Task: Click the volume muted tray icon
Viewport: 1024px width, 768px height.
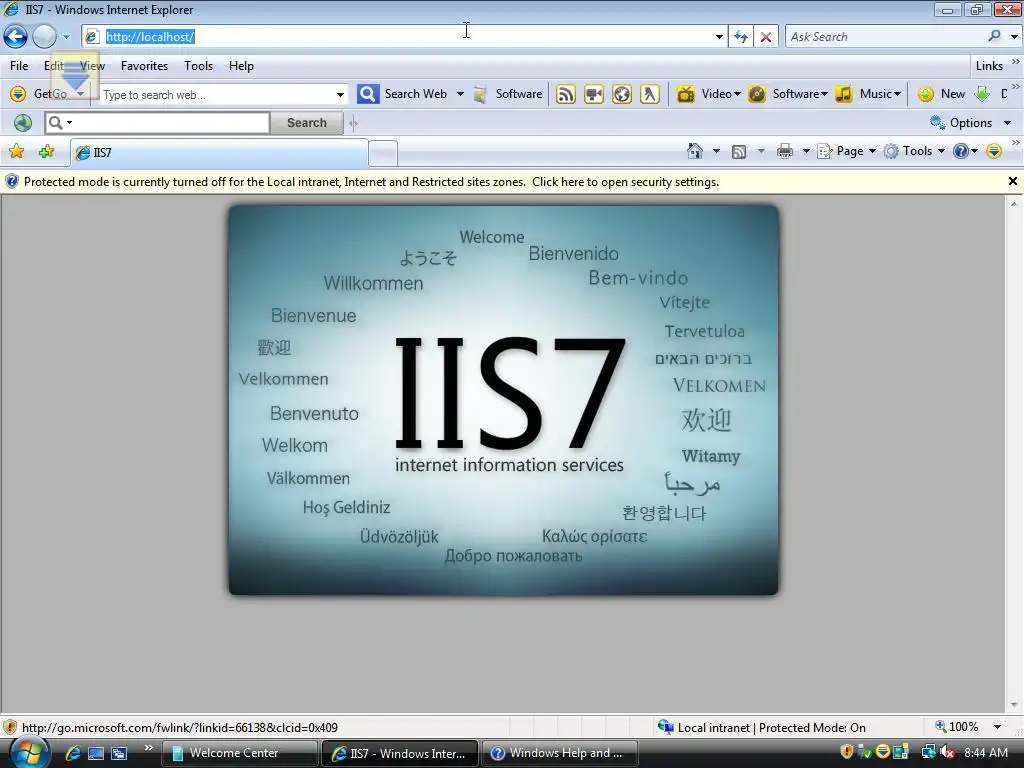Action: tap(946, 753)
